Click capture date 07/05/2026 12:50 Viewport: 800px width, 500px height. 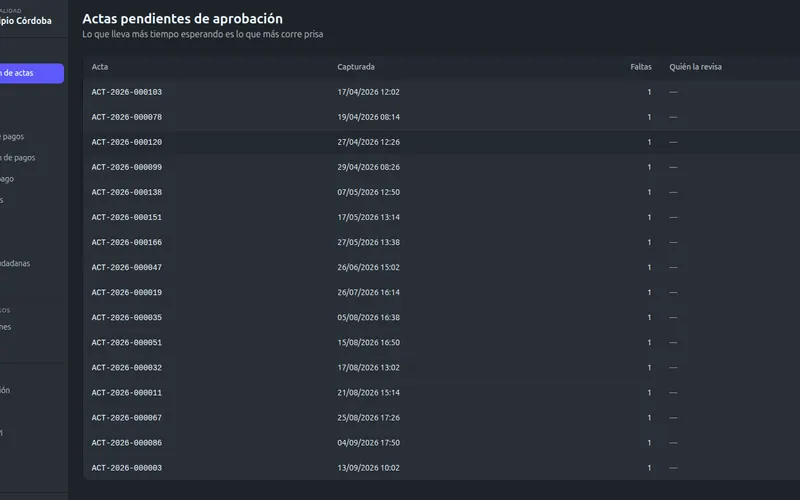click(x=368, y=192)
